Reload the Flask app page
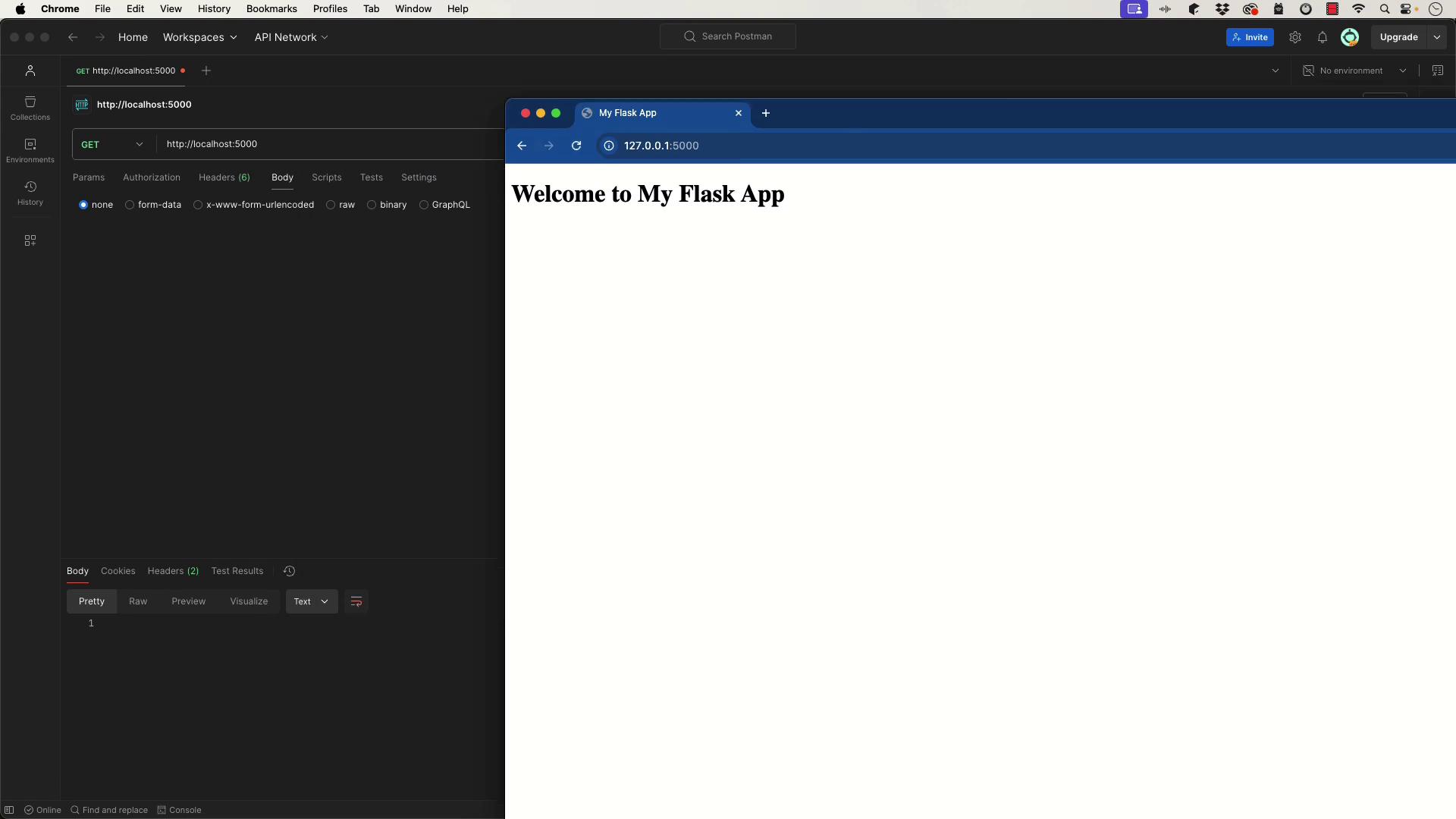 tap(576, 146)
